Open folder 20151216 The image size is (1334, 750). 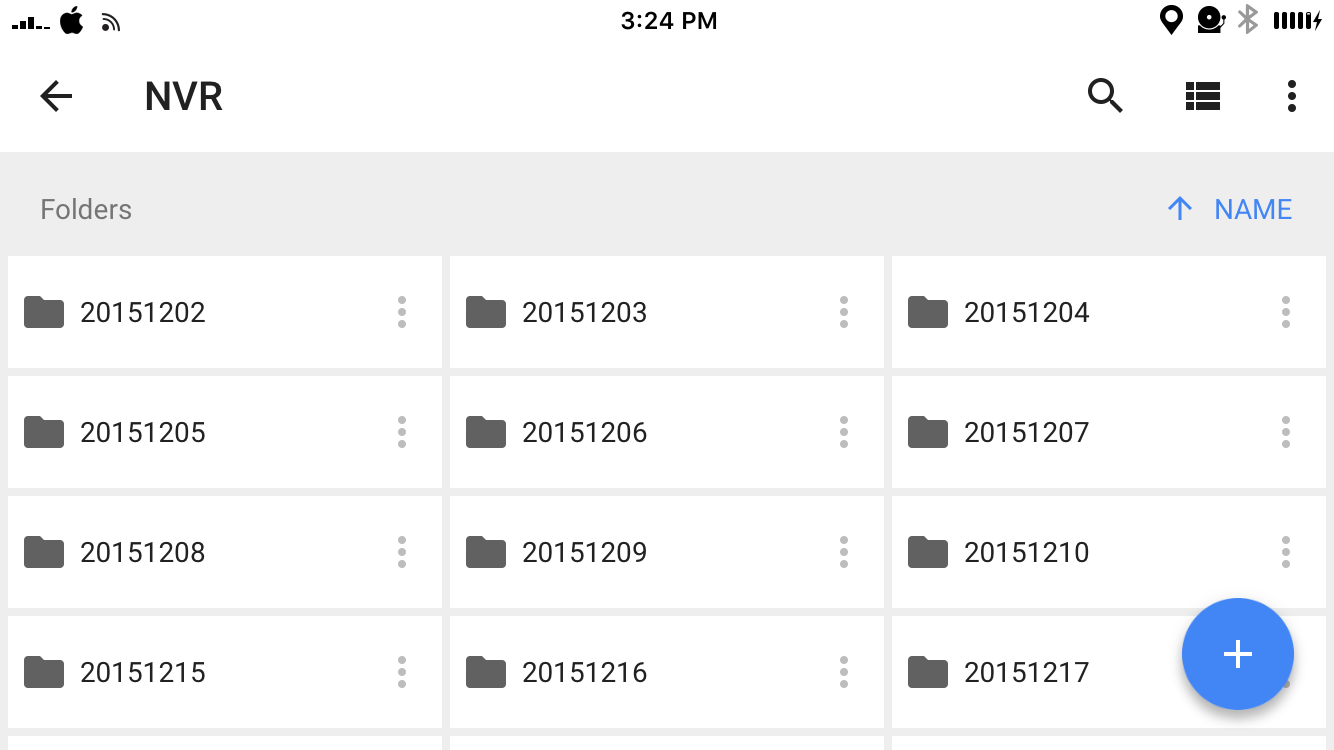click(x=667, y=672)
